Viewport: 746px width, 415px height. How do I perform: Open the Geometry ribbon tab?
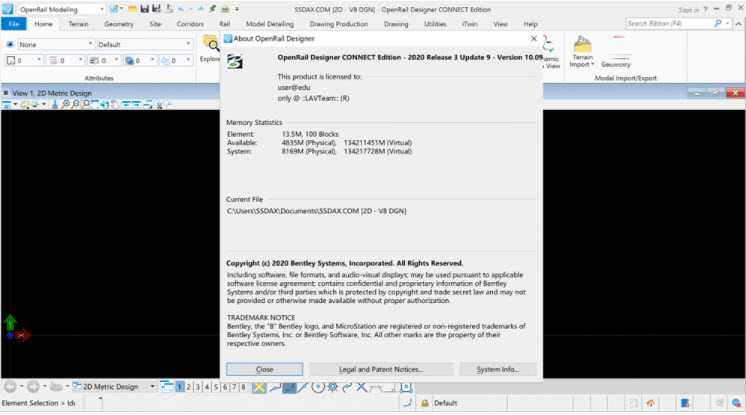(120, 23)
